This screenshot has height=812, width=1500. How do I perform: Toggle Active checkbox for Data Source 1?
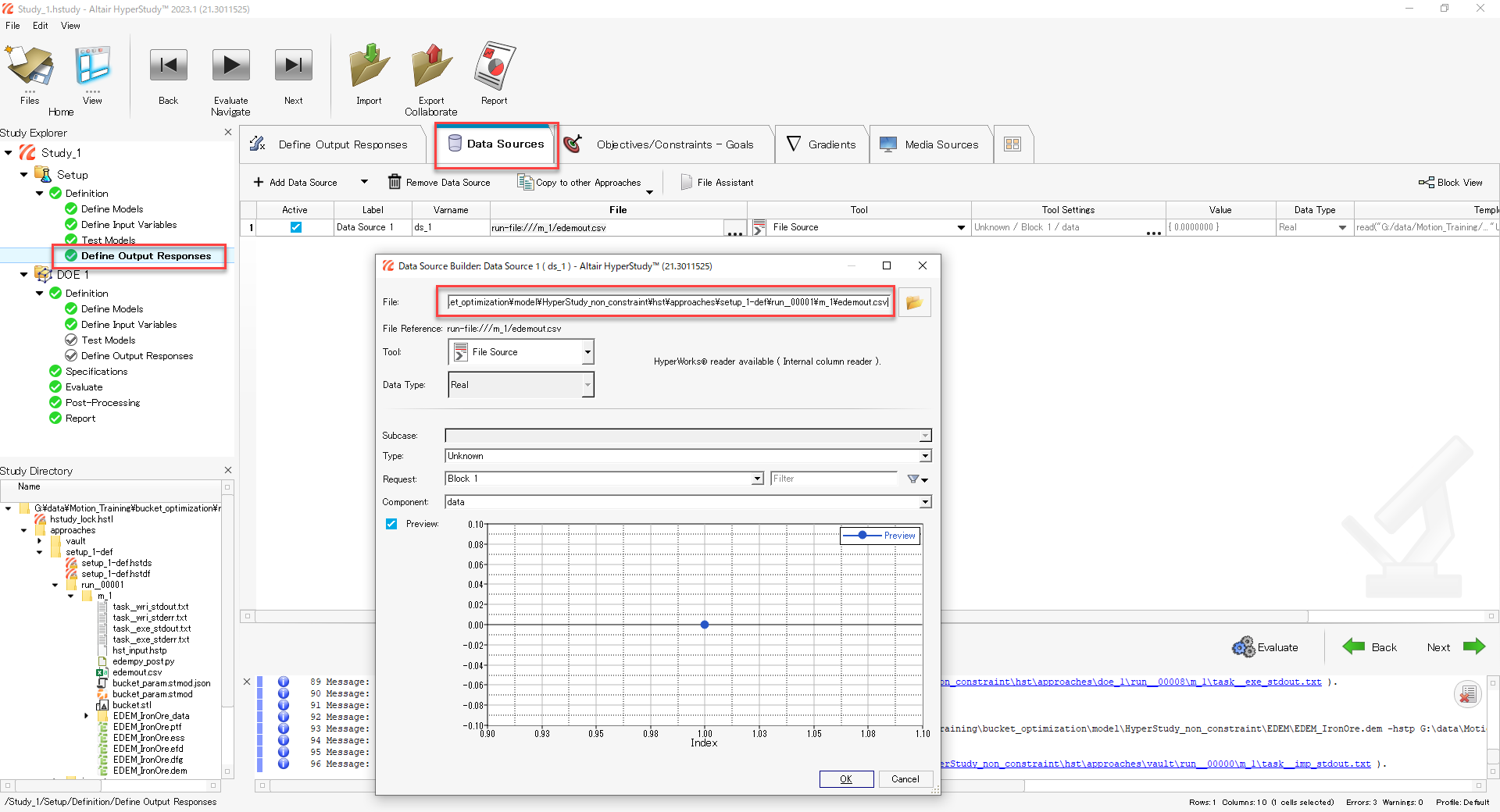295,227
